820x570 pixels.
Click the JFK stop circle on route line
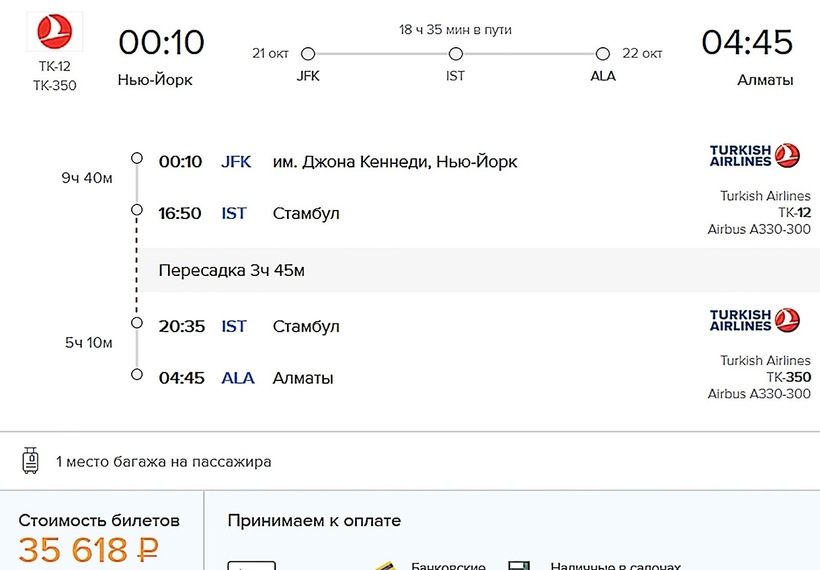click(308, 54)
